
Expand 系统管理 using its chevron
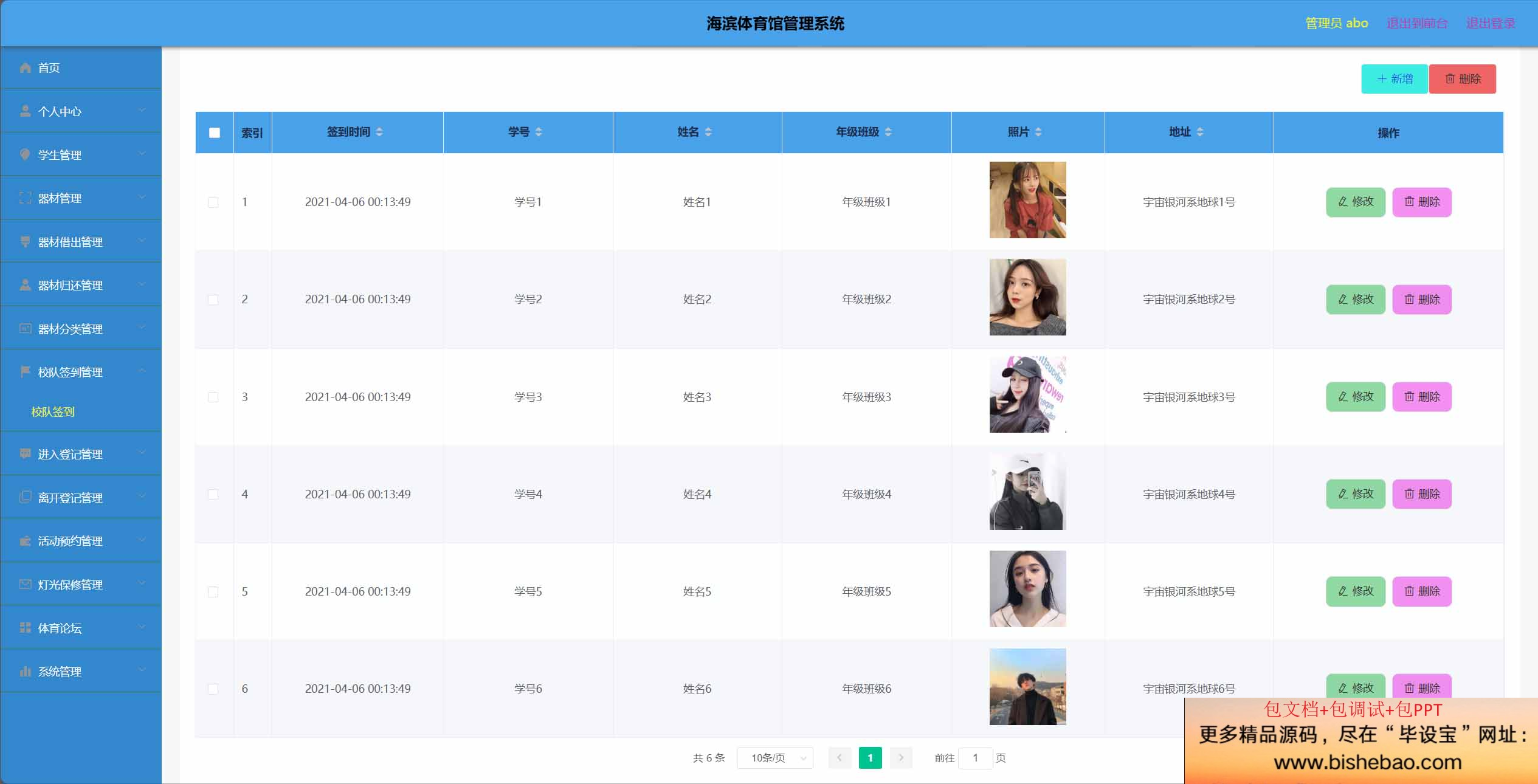coord(142,670)
